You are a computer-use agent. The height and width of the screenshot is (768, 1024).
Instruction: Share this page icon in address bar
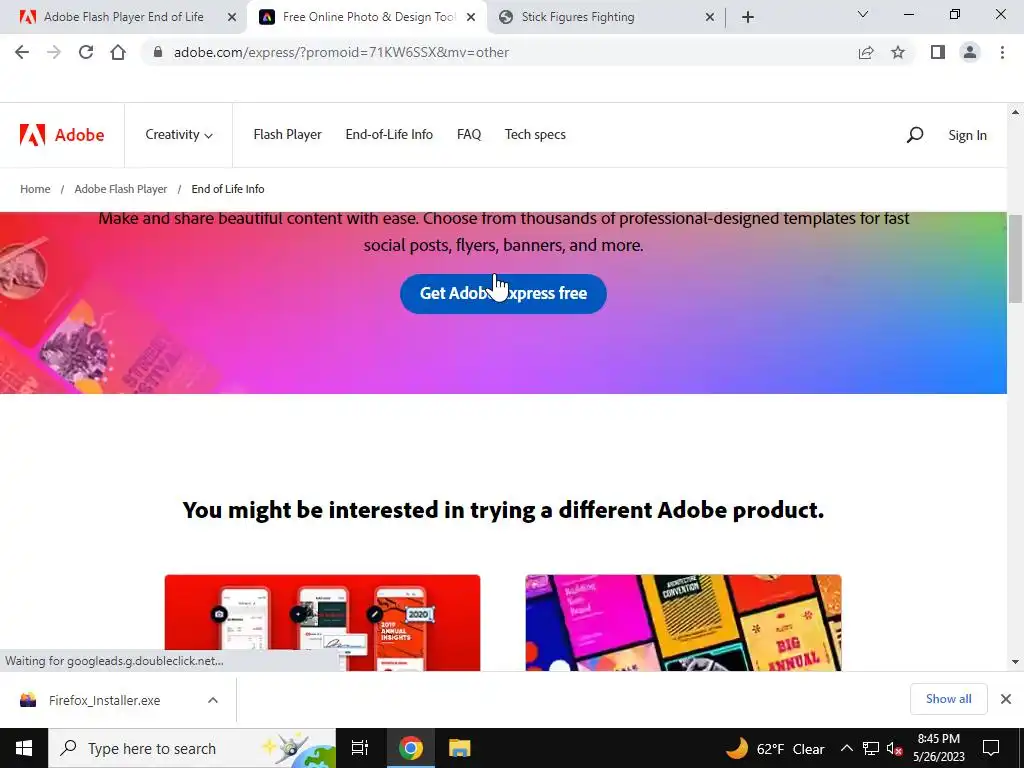[866, 52]
